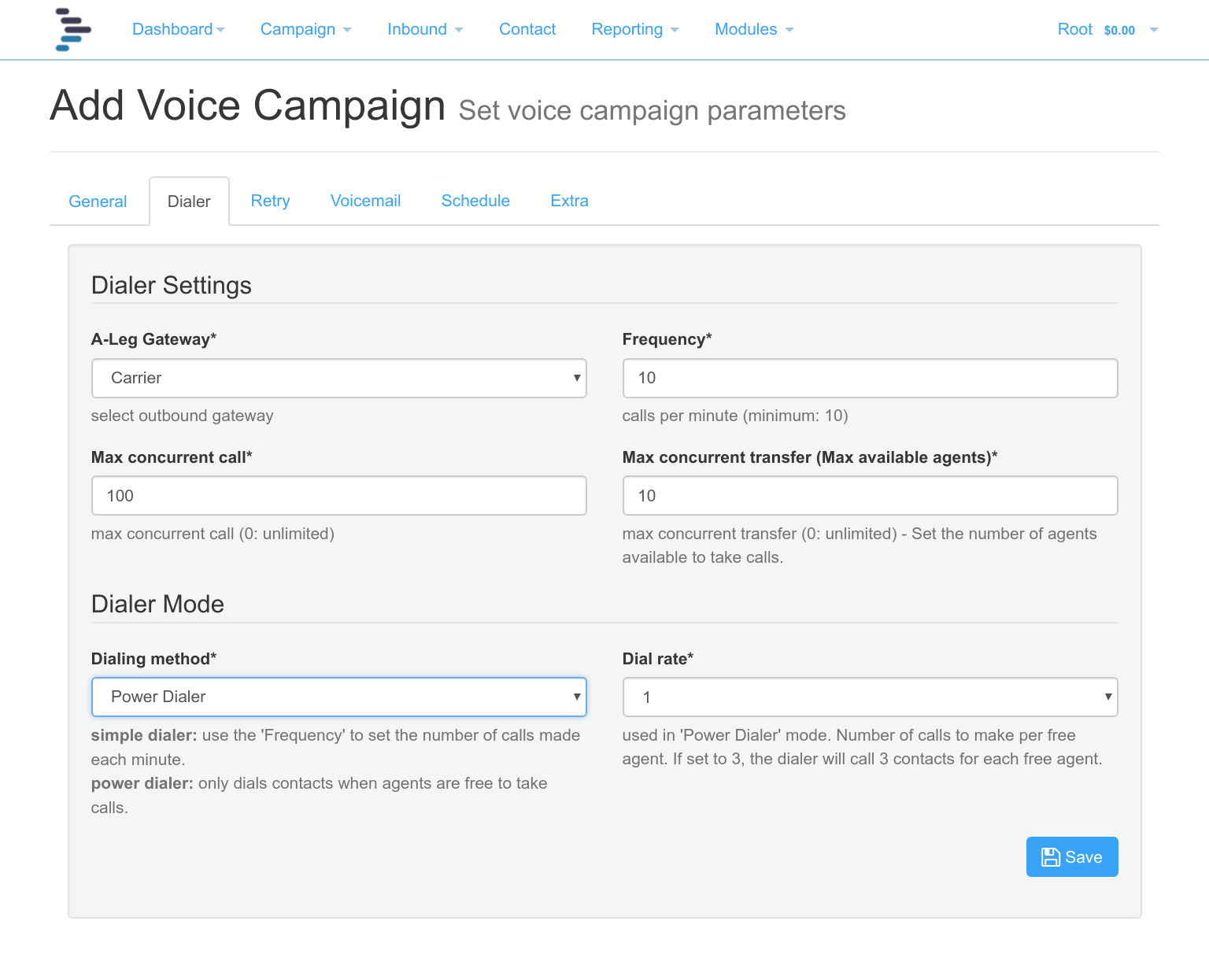Click the Frequency input field
Screen dimensions: 1209x980
click(870, 378)
